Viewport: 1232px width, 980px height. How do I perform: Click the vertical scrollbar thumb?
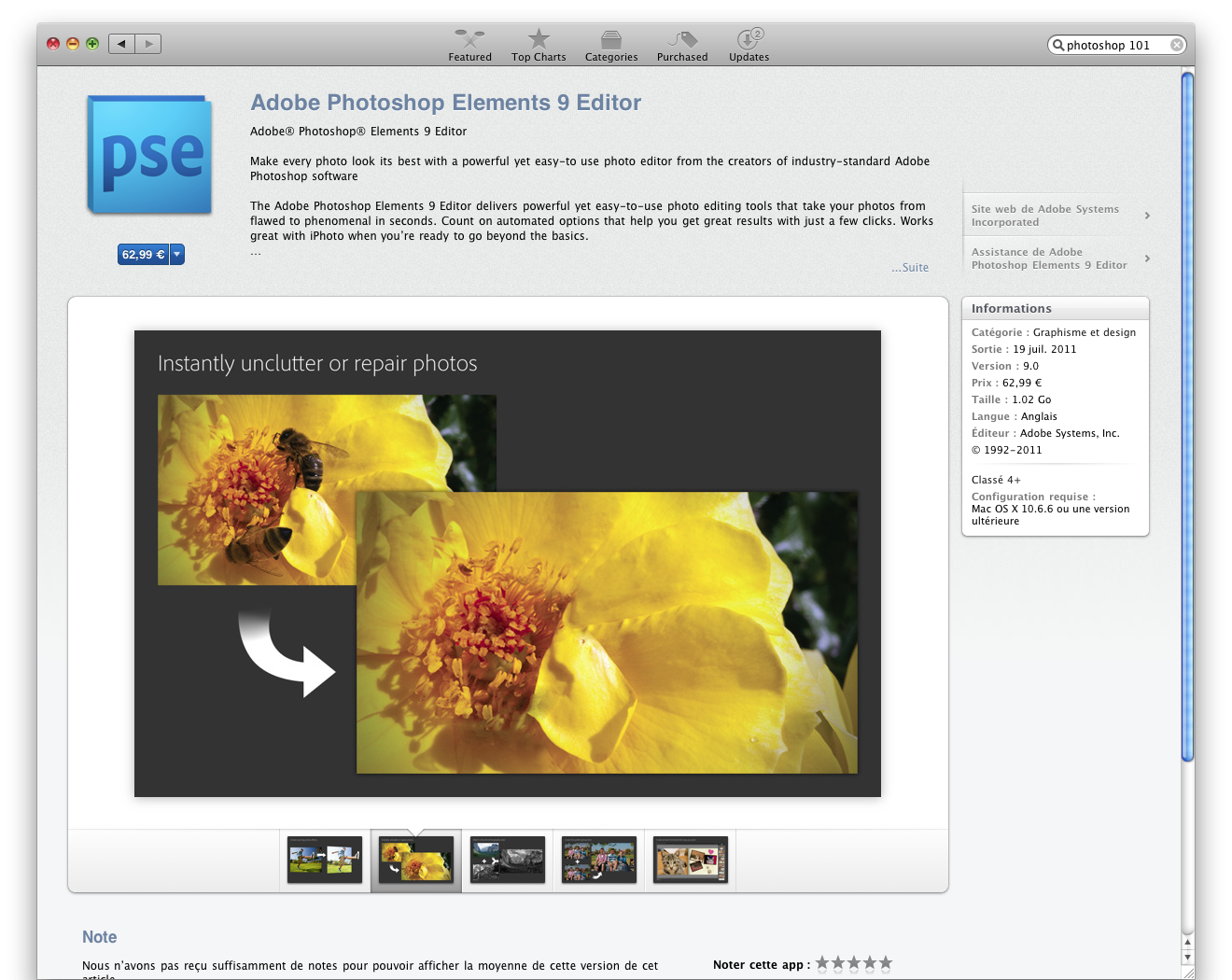pyautogui.click(x=1187, y=416)
